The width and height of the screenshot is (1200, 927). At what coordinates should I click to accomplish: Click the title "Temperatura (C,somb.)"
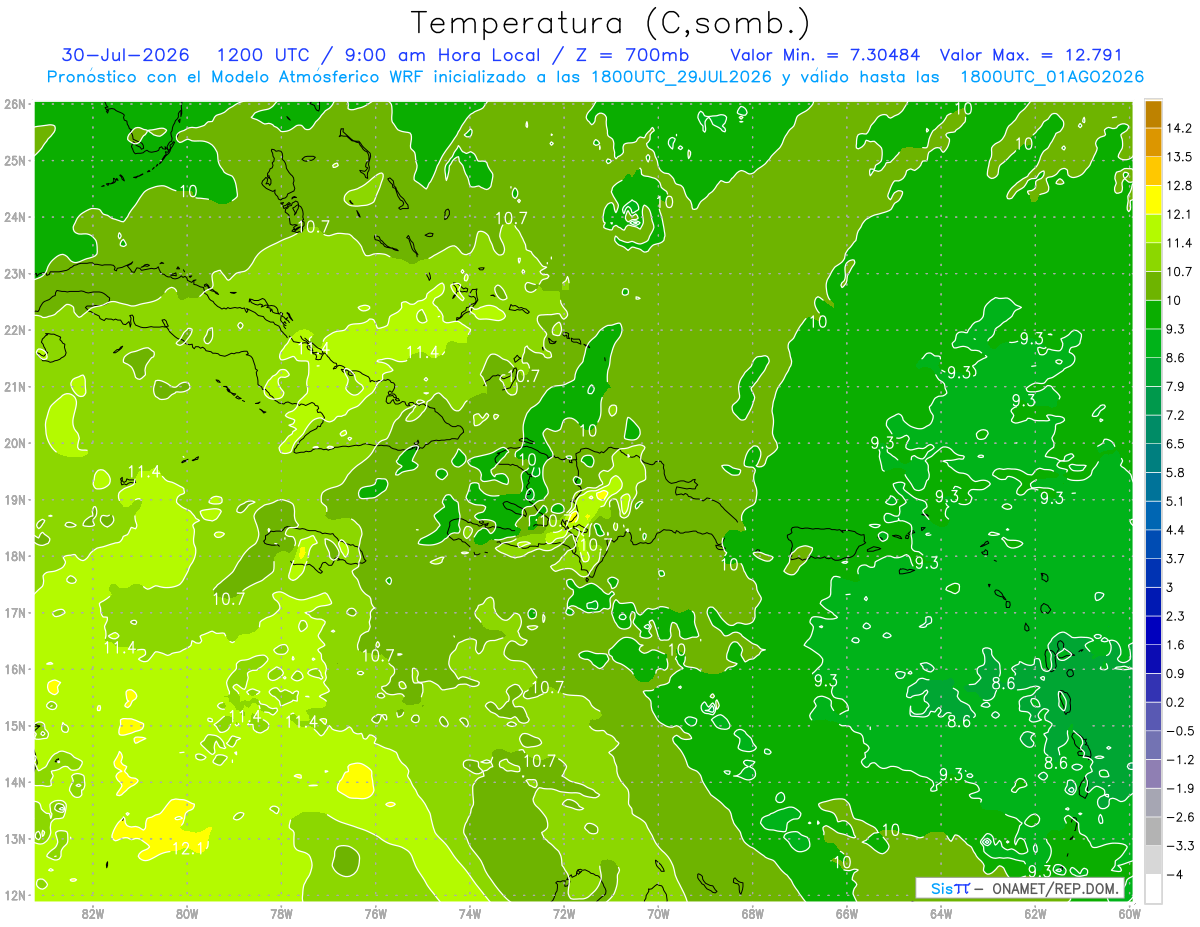coord(611,23)
